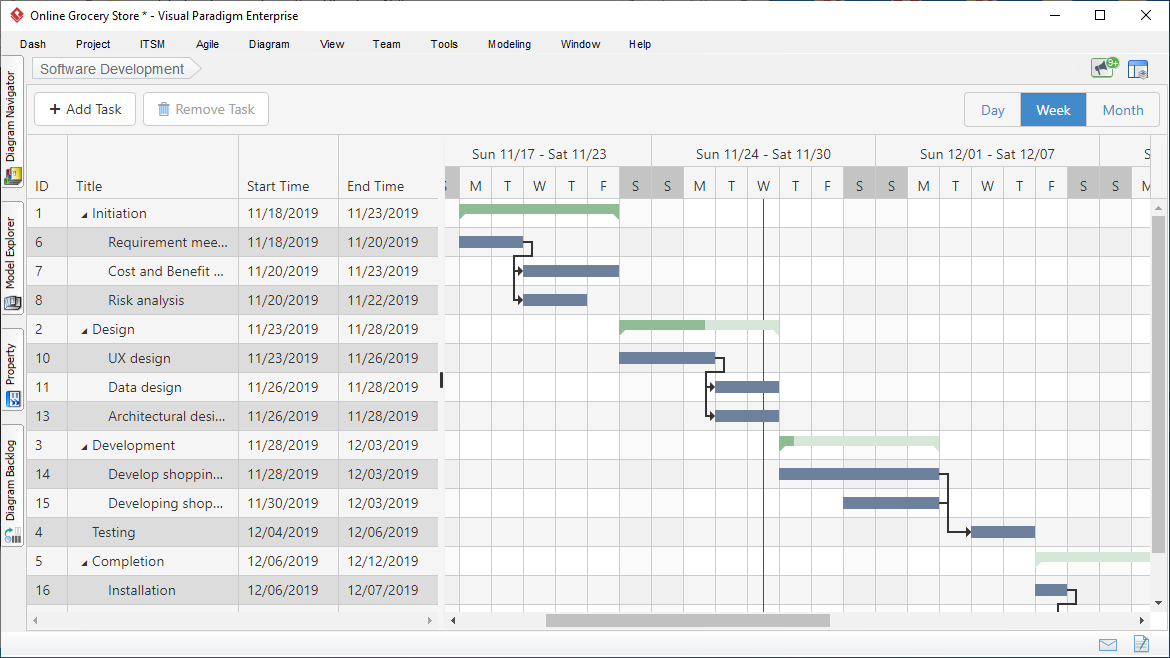Reselect the Week view mode
The height and width of the screenshot is (658, 1170).
click(x=1053, y=110)
